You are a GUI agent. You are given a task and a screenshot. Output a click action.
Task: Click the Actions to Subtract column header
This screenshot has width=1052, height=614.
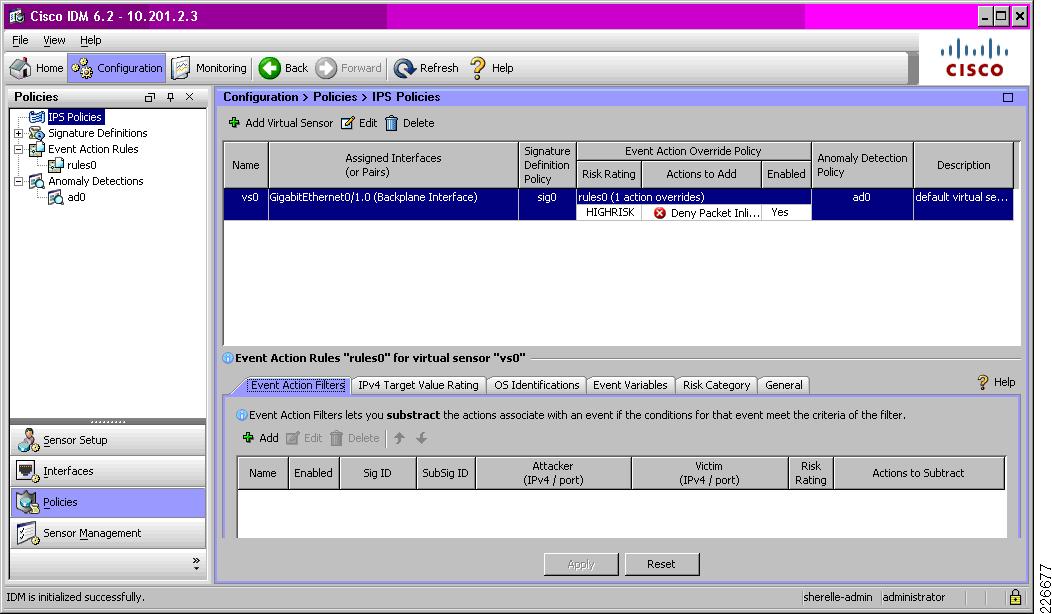point(918,473)
